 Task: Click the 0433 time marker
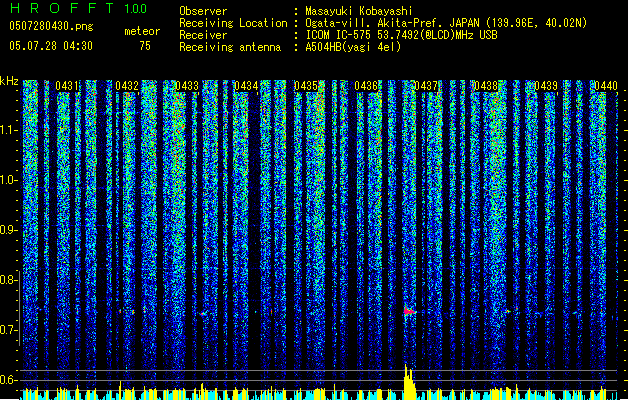pos(187,86)
